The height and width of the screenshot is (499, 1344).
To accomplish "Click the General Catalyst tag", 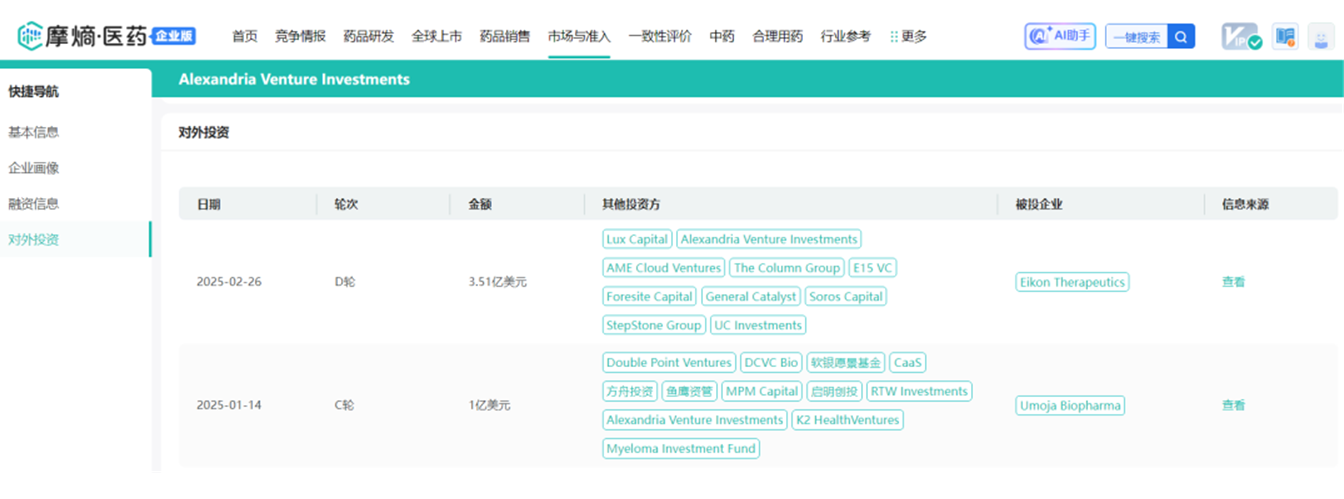I will point(751,297).
